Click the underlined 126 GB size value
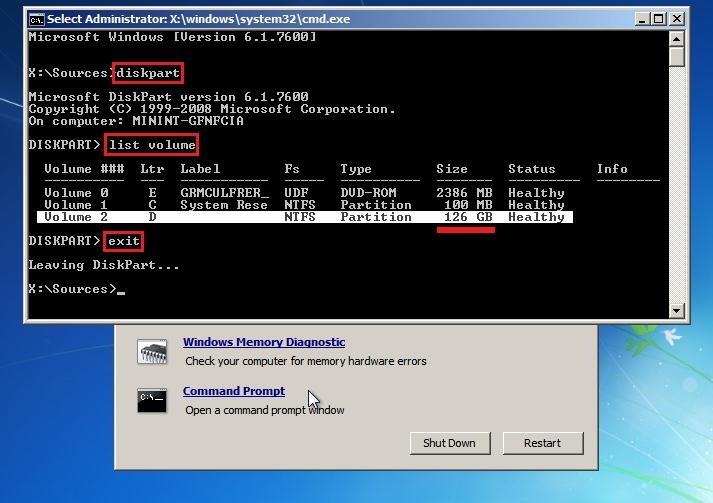The image size is (713, 503). coord(465,217)
